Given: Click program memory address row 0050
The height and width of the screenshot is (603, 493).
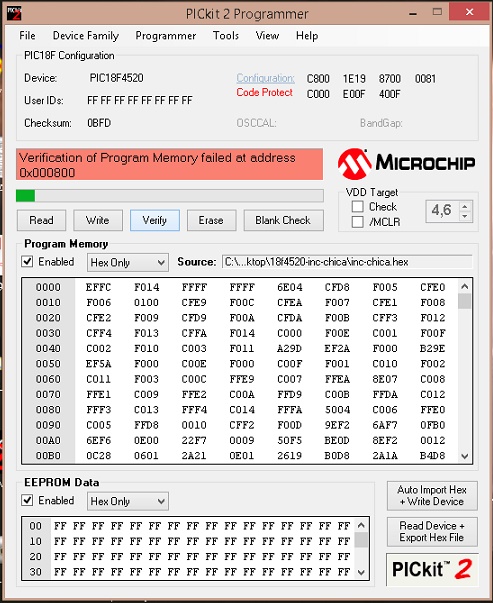Looking at the screenshot, I should click(x=48, y=364).
